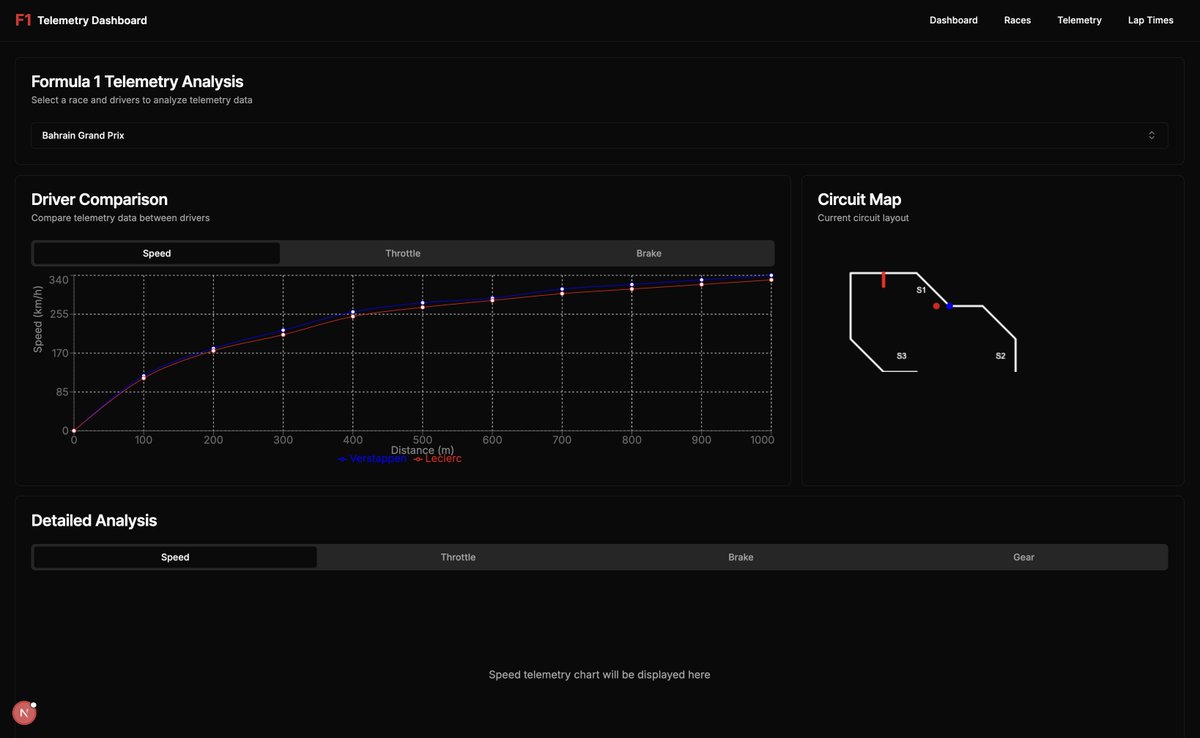Image resolution: width=1200 pixels, height=738 pixels.
Task: Open the Telemetry navigation link
Action: pyautogui.click(x=1079, y=20)
